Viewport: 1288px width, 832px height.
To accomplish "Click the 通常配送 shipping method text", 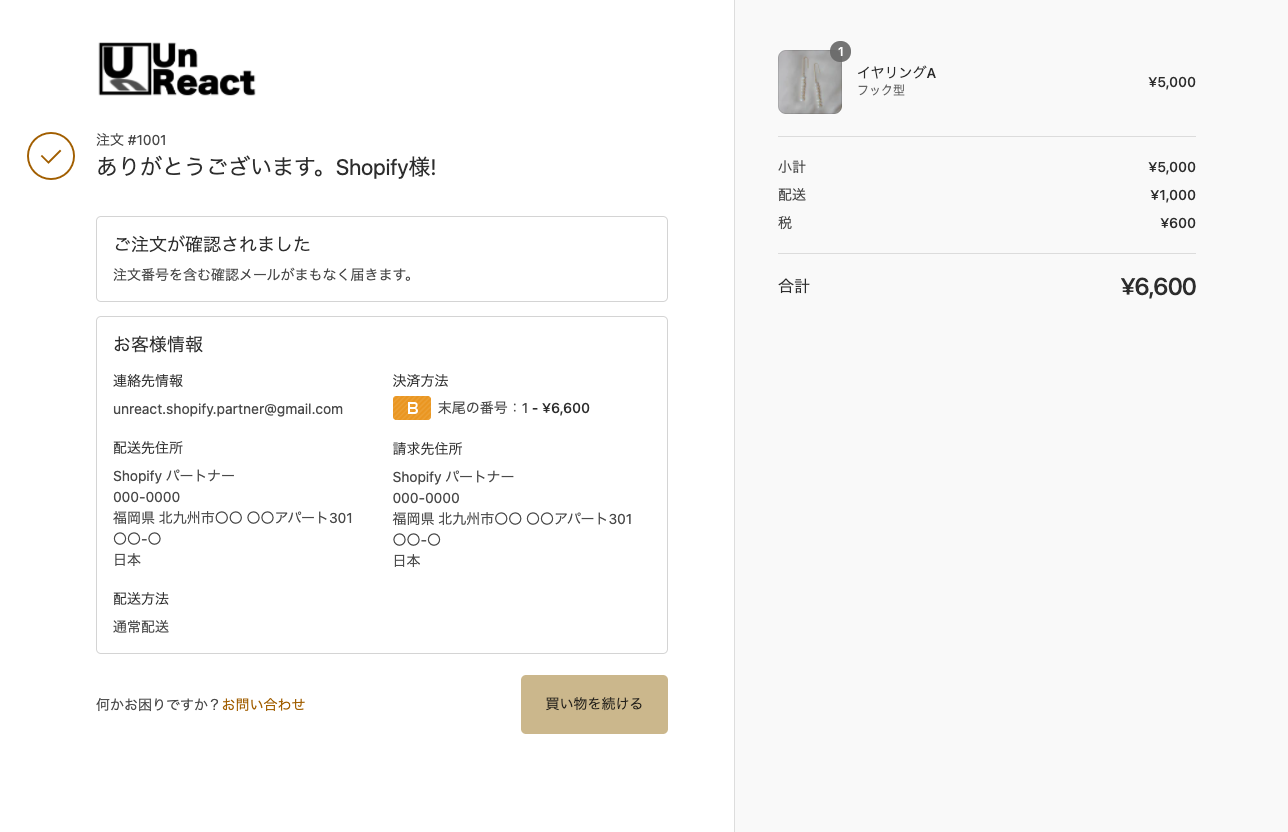I will tap(141, 627).
